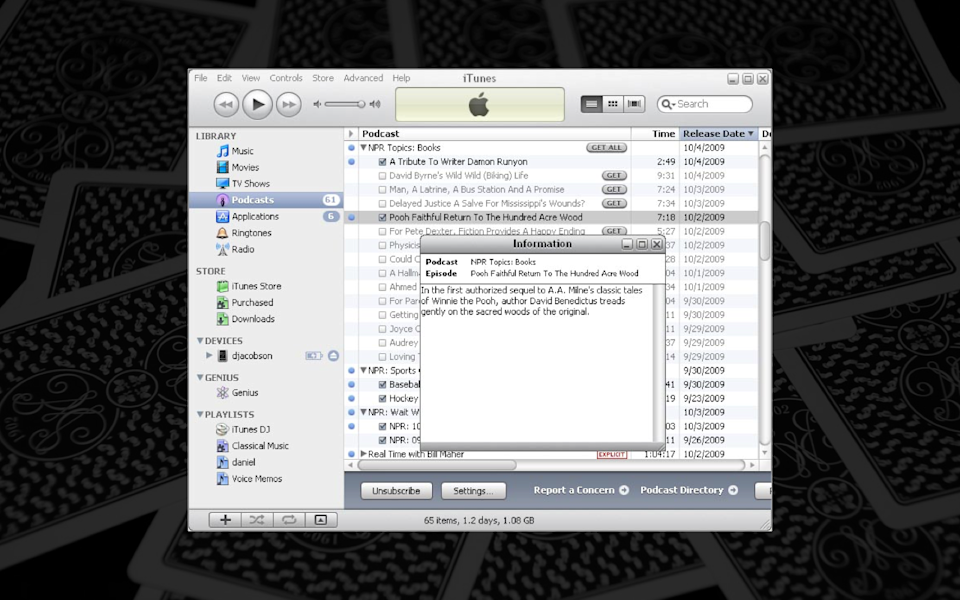
Task: Open the Edit menu
Action: (x=224, y=78)
